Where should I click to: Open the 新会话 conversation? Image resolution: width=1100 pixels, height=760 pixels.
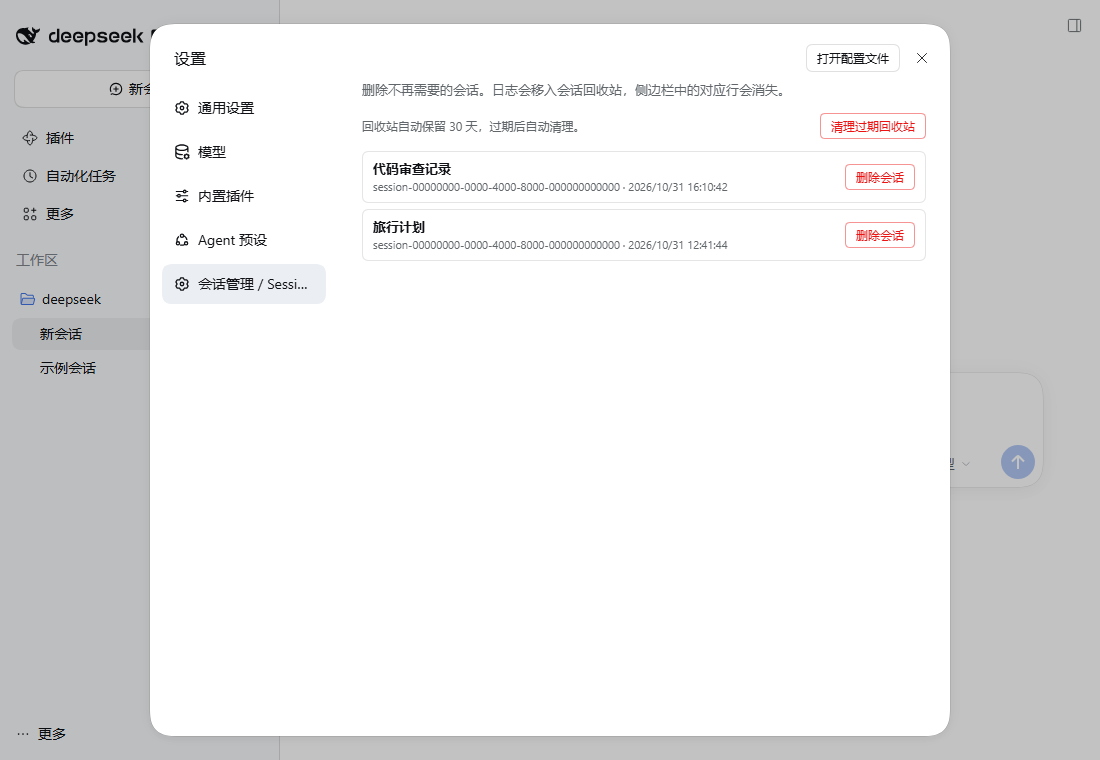(81, 334)
